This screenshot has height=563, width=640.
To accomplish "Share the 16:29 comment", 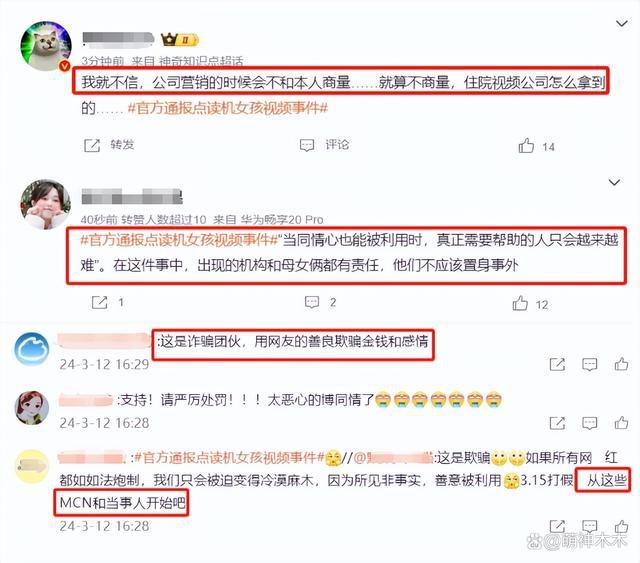I will point(557,364).
